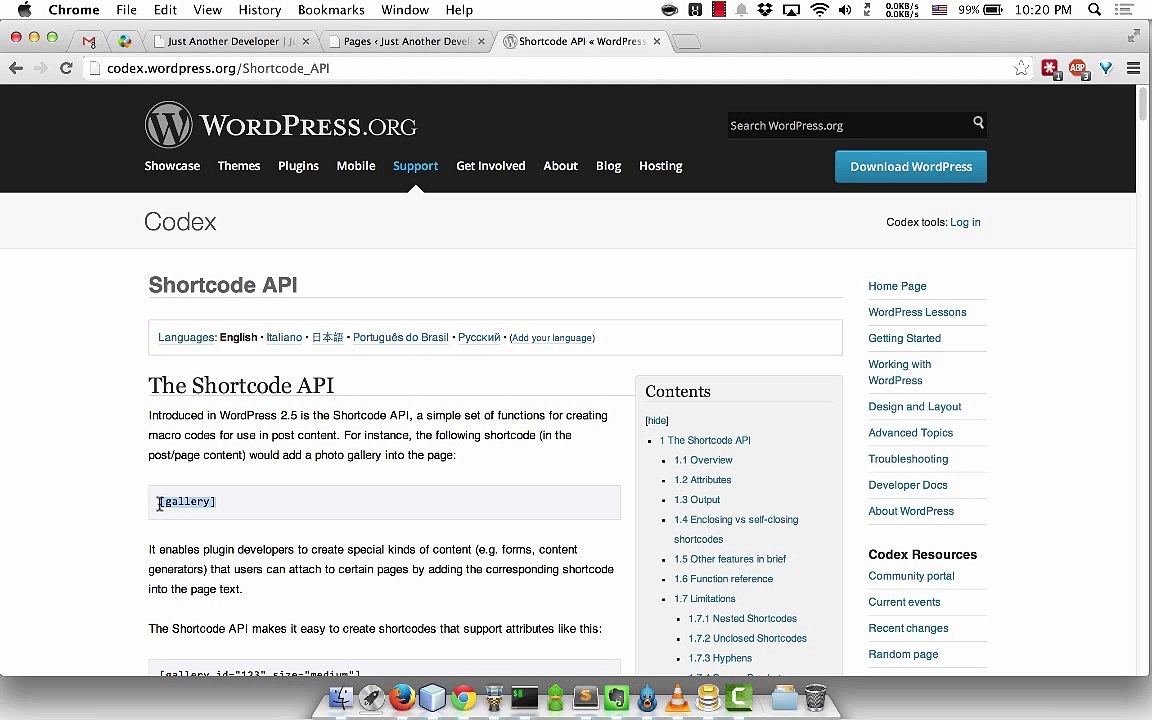Viewport: 1152px width, 720px height.
Task: Open Camtasia from the dock
Action: pyautogui.click(x=738, y=697)
